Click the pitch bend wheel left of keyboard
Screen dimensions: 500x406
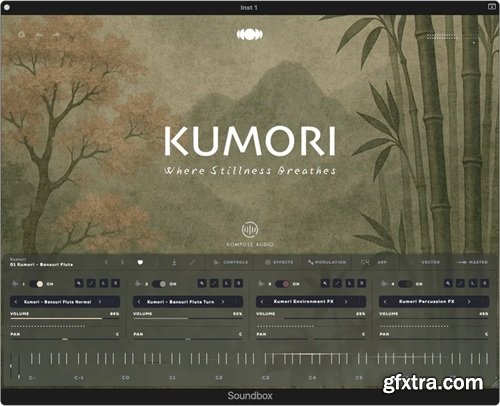point(11,365)
